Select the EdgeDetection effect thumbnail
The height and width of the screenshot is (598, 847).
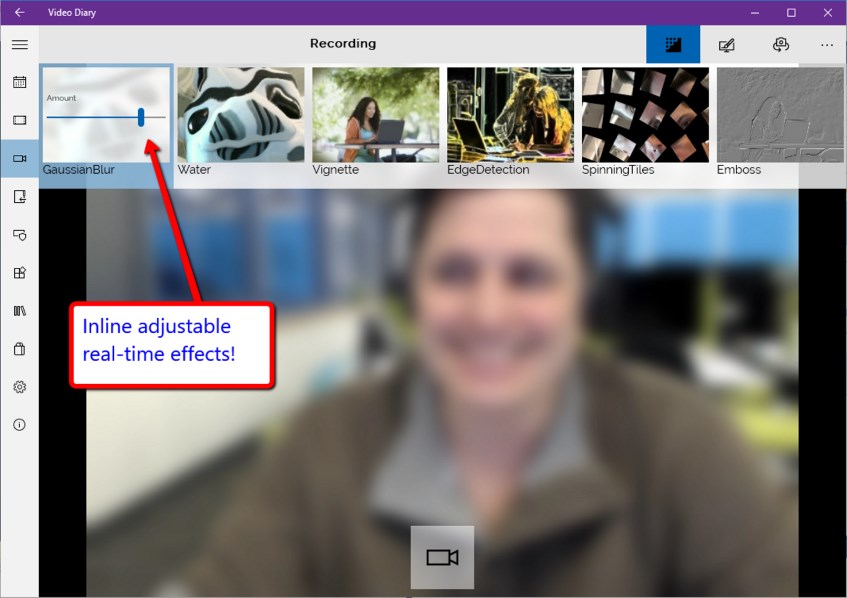click(x=510, y=115)
